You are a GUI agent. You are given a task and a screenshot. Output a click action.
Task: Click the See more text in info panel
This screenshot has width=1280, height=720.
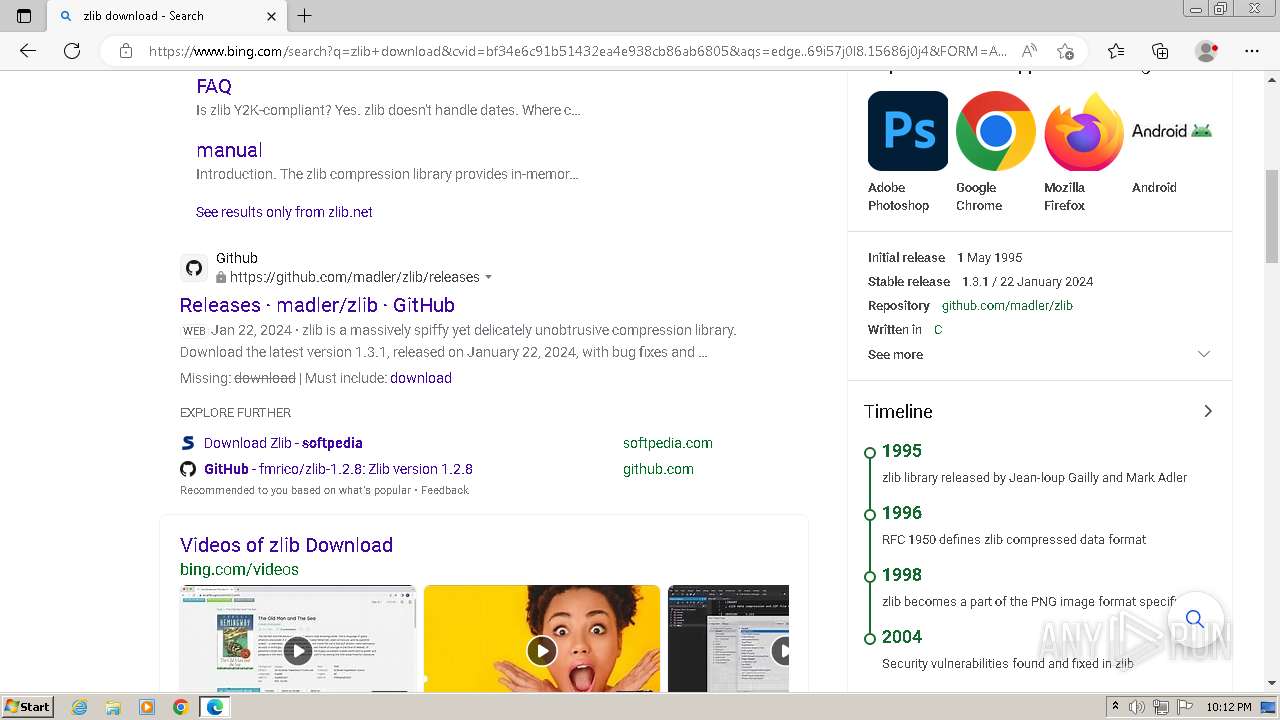pyautogui.click(x=895, y=355)
